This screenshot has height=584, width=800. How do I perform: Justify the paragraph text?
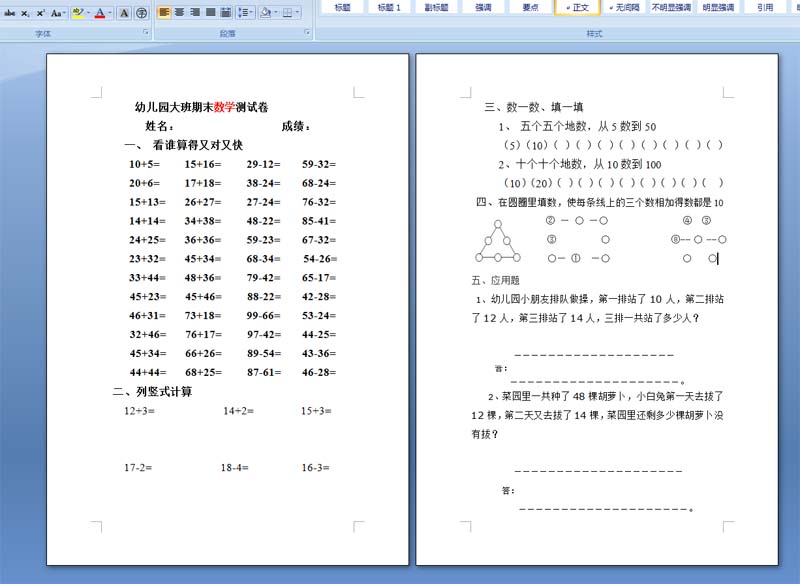coord(210,12)
